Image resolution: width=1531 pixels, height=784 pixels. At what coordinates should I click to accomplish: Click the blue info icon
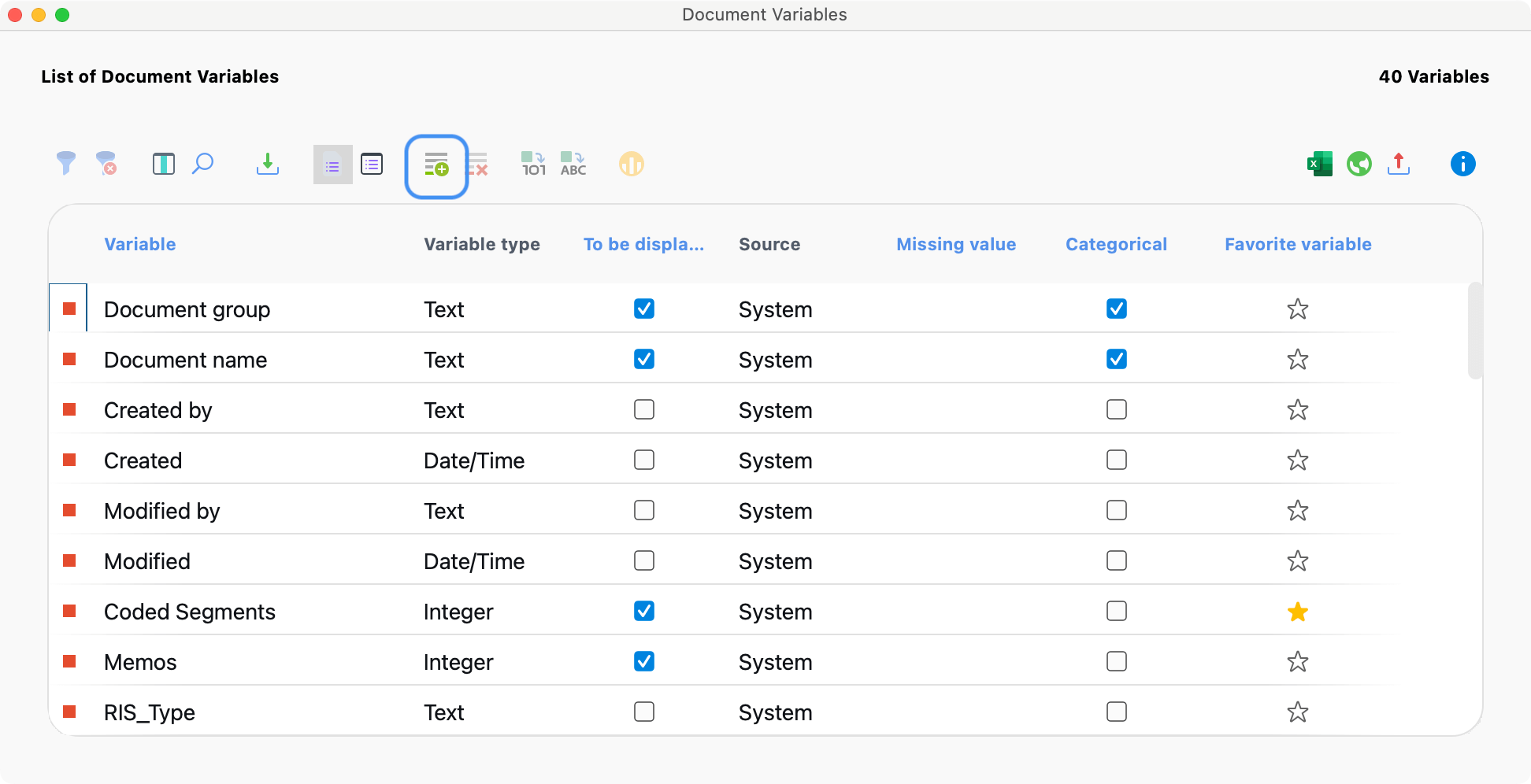pos(1462,164)
